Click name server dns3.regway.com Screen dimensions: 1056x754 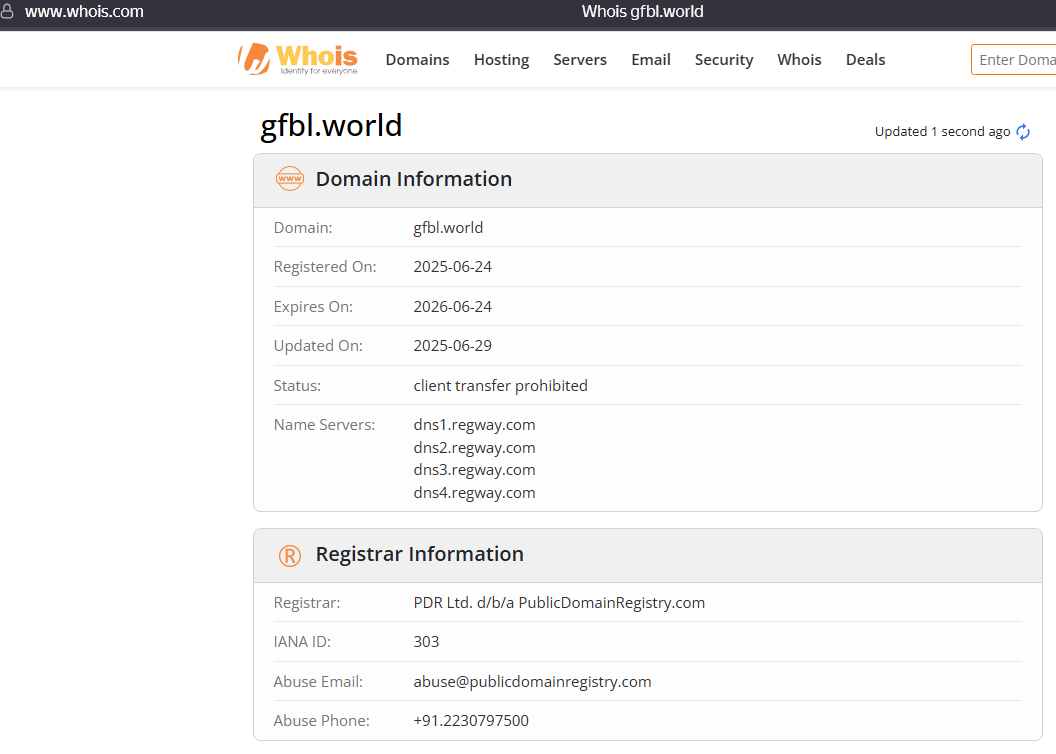pos(474,470)
